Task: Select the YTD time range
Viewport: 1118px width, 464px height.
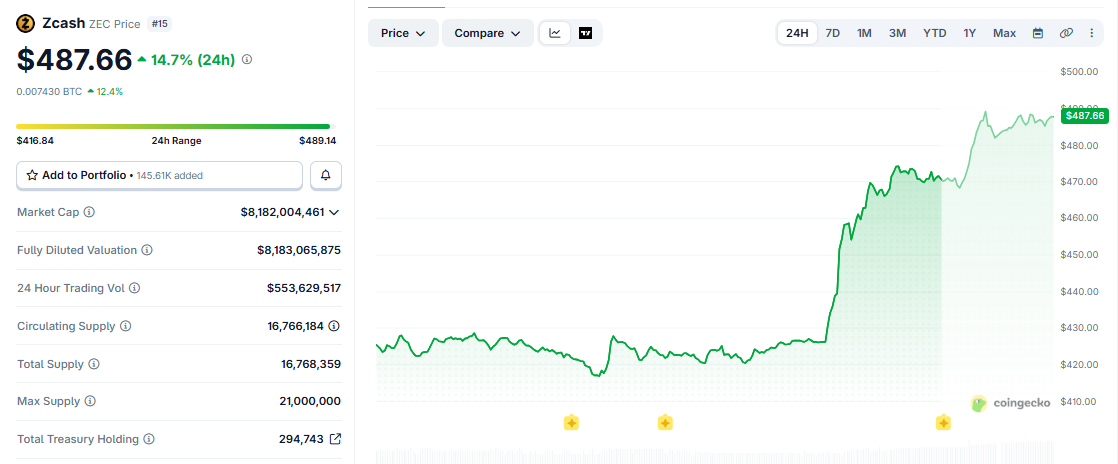Action: pyautogui.click(x=935, y=33)
